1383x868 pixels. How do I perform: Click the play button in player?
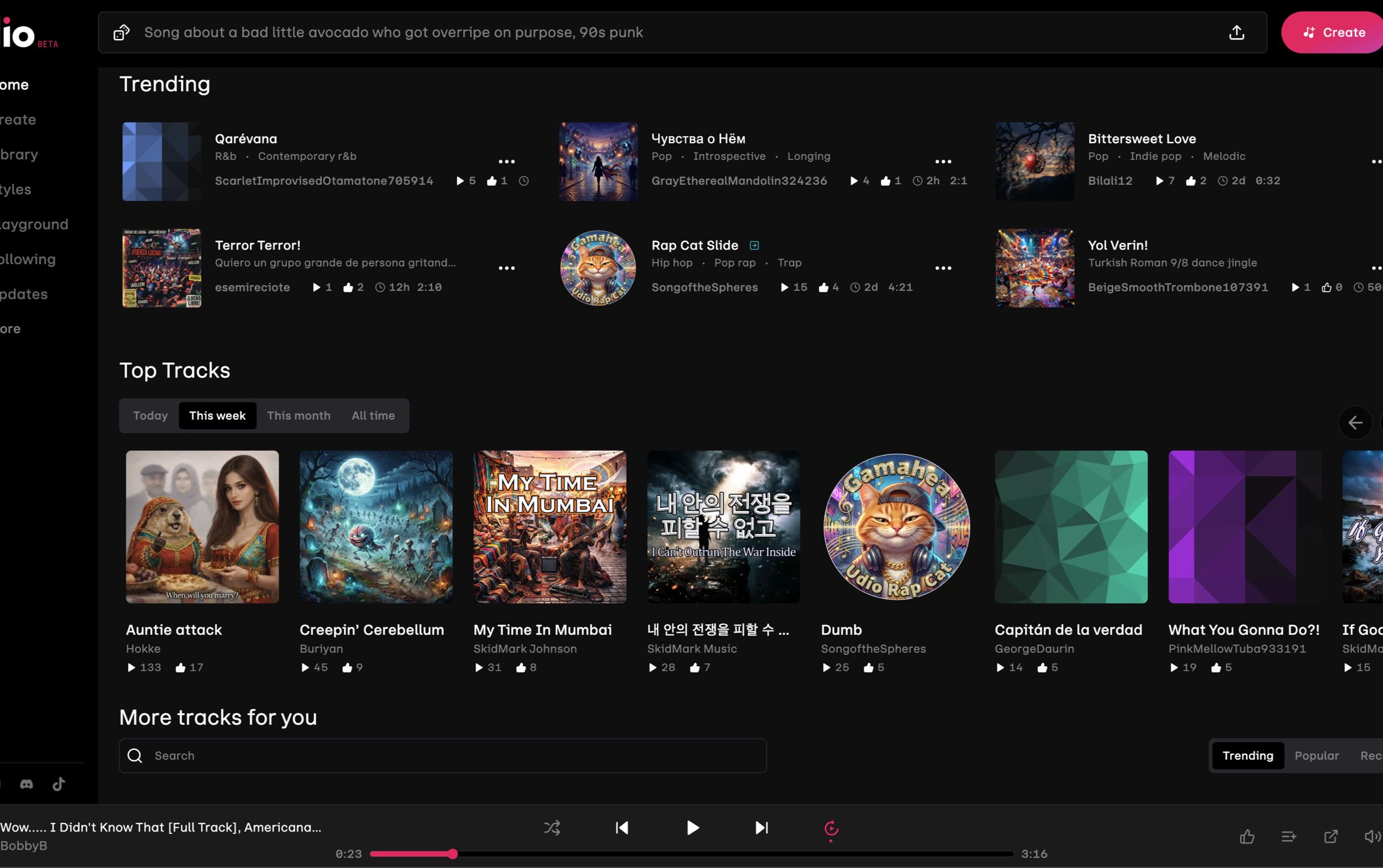click(692, 828)
